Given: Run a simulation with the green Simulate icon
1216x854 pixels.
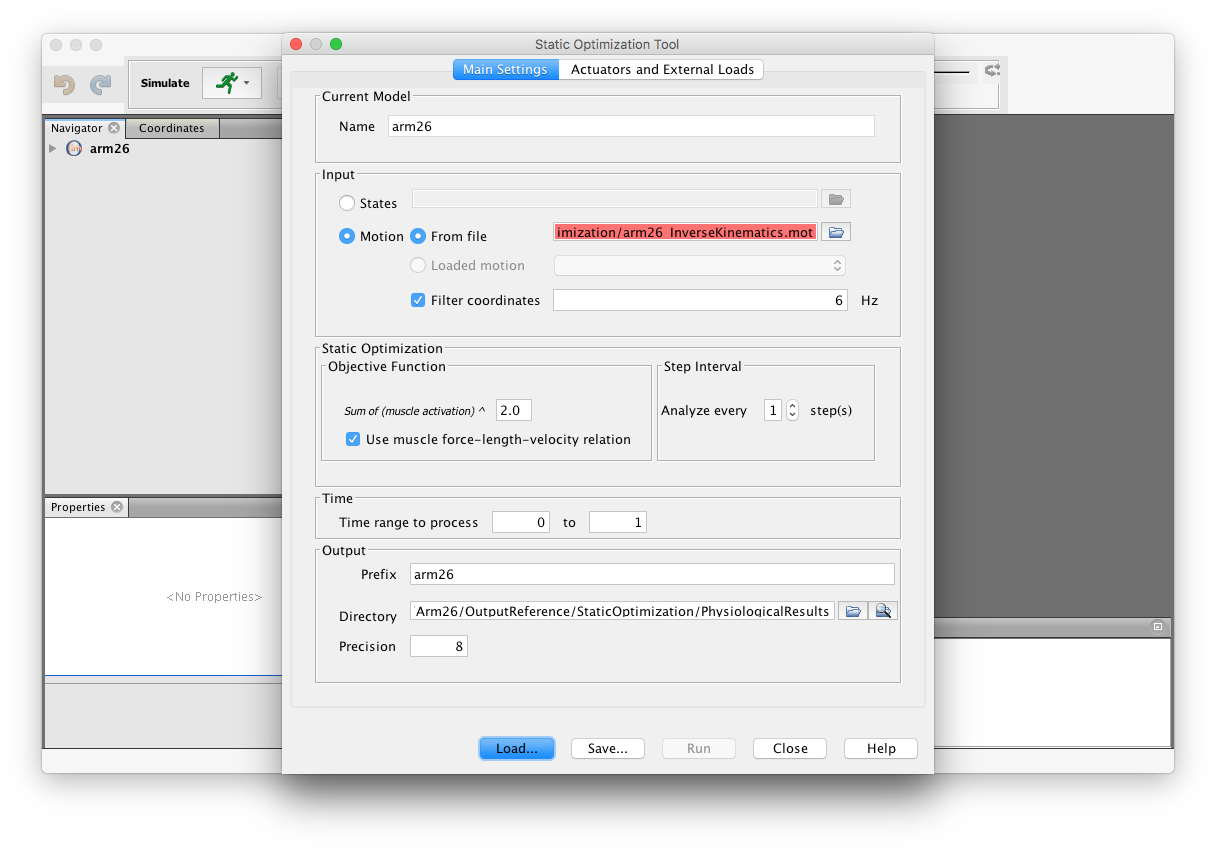Looking at the screenshot, I should [x=225, y=83].
